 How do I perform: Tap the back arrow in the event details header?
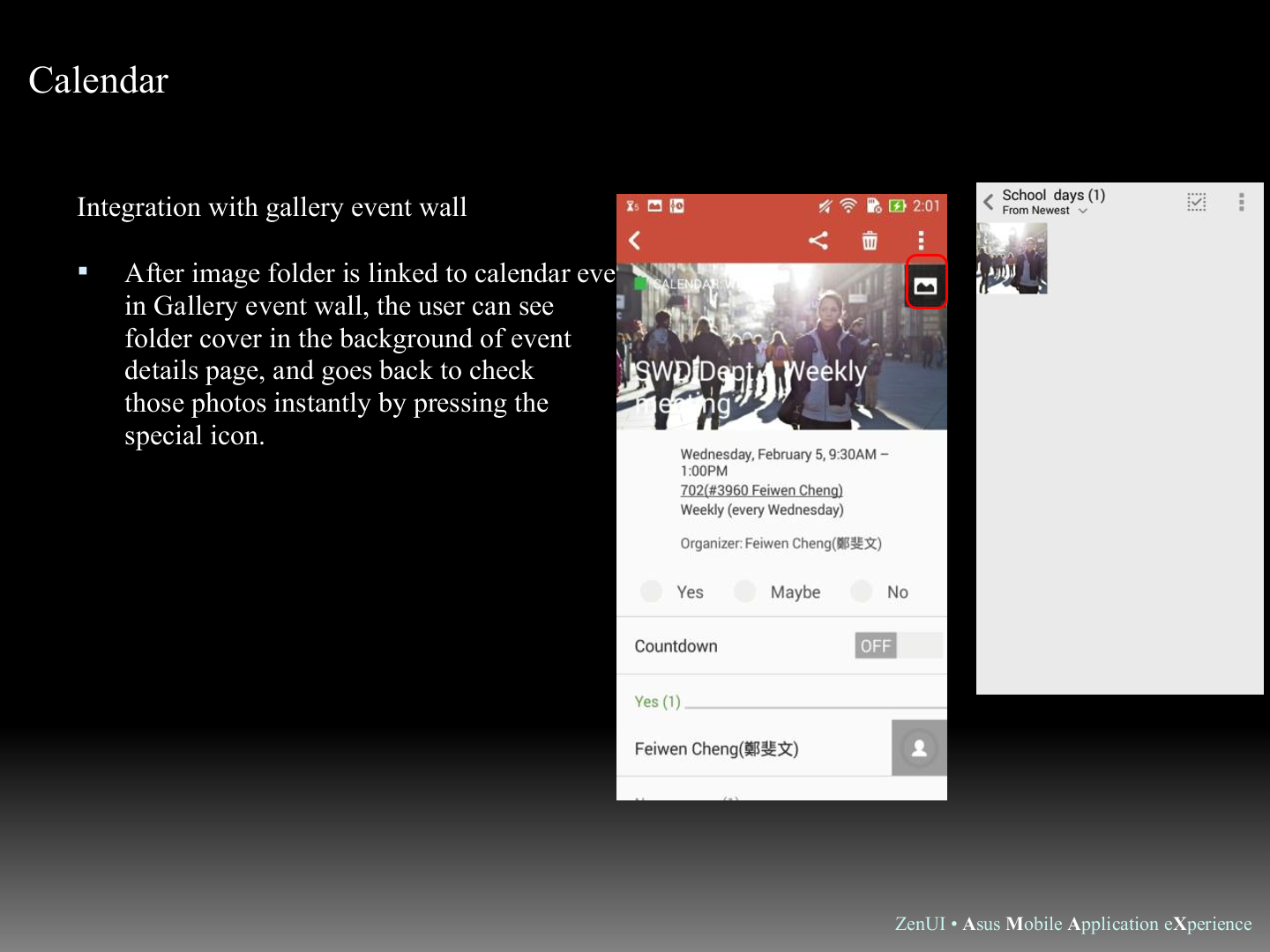(x=634, y=241)
